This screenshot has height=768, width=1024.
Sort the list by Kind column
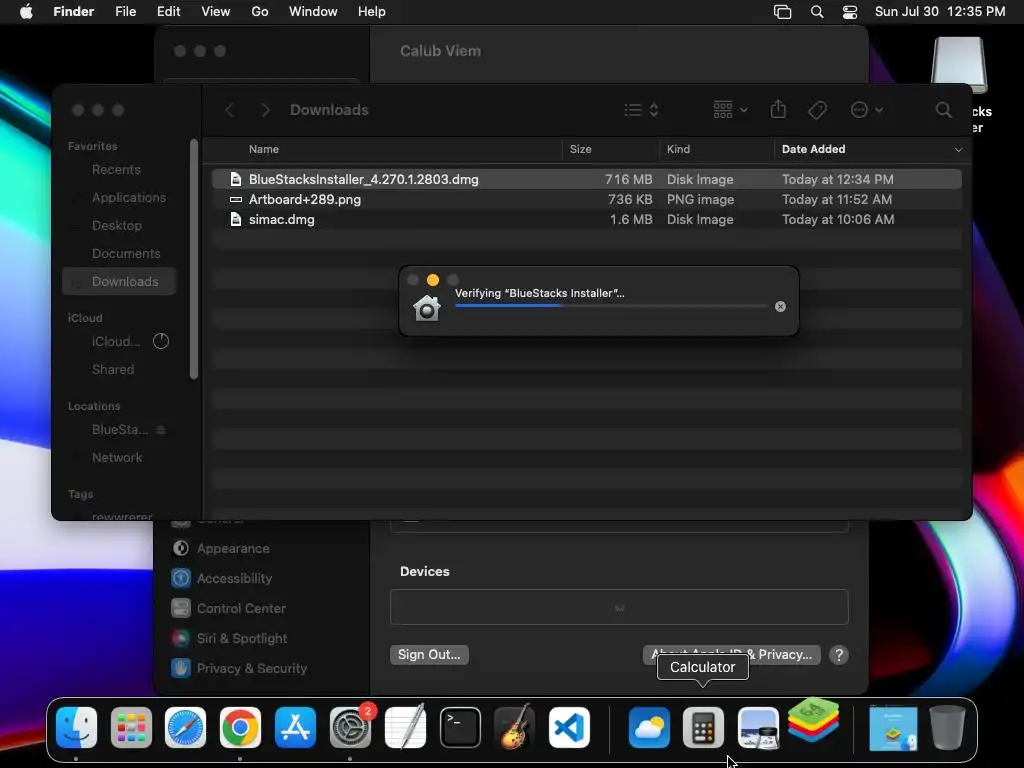point(678,150)
